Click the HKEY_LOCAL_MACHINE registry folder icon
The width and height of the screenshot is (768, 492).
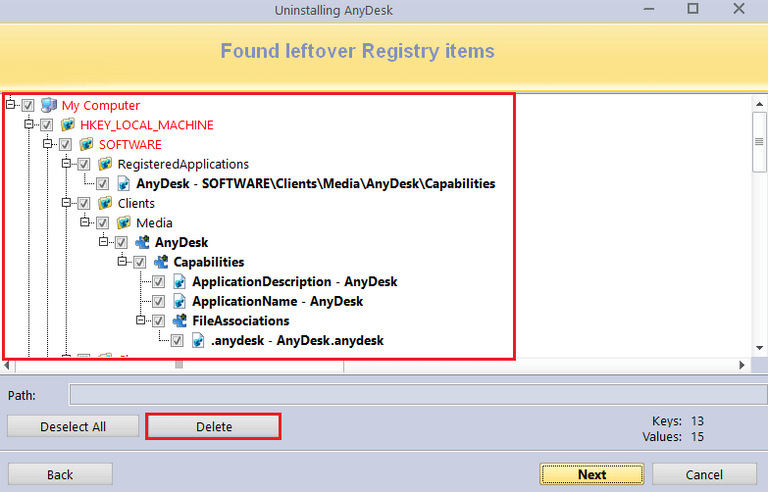coord(68,125)
